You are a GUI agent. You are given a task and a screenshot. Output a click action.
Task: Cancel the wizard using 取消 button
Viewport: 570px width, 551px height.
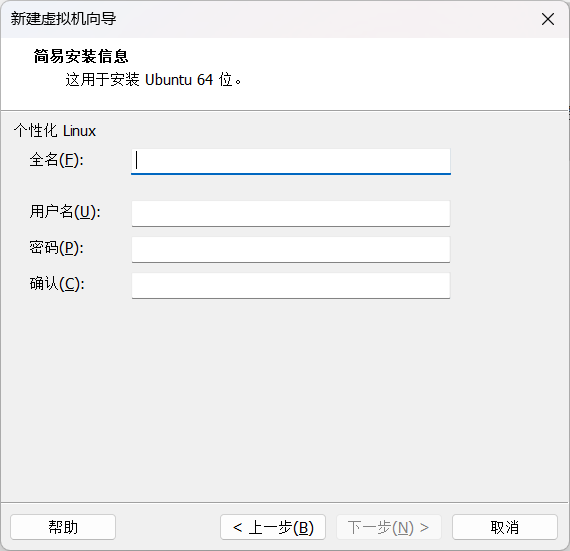pyautogui.click(x=505, y=527)
